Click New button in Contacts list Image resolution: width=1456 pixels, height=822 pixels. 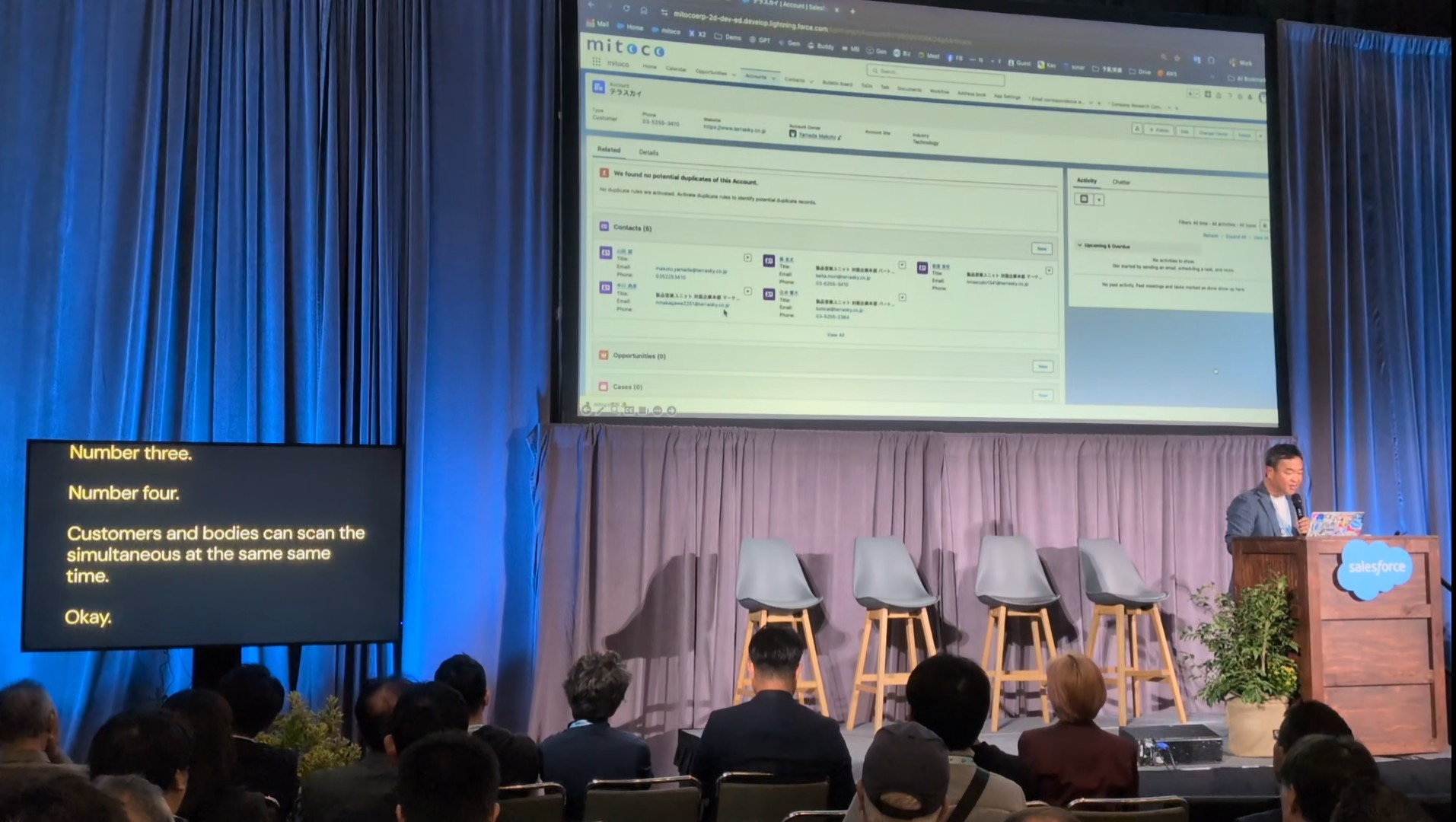1041,248
